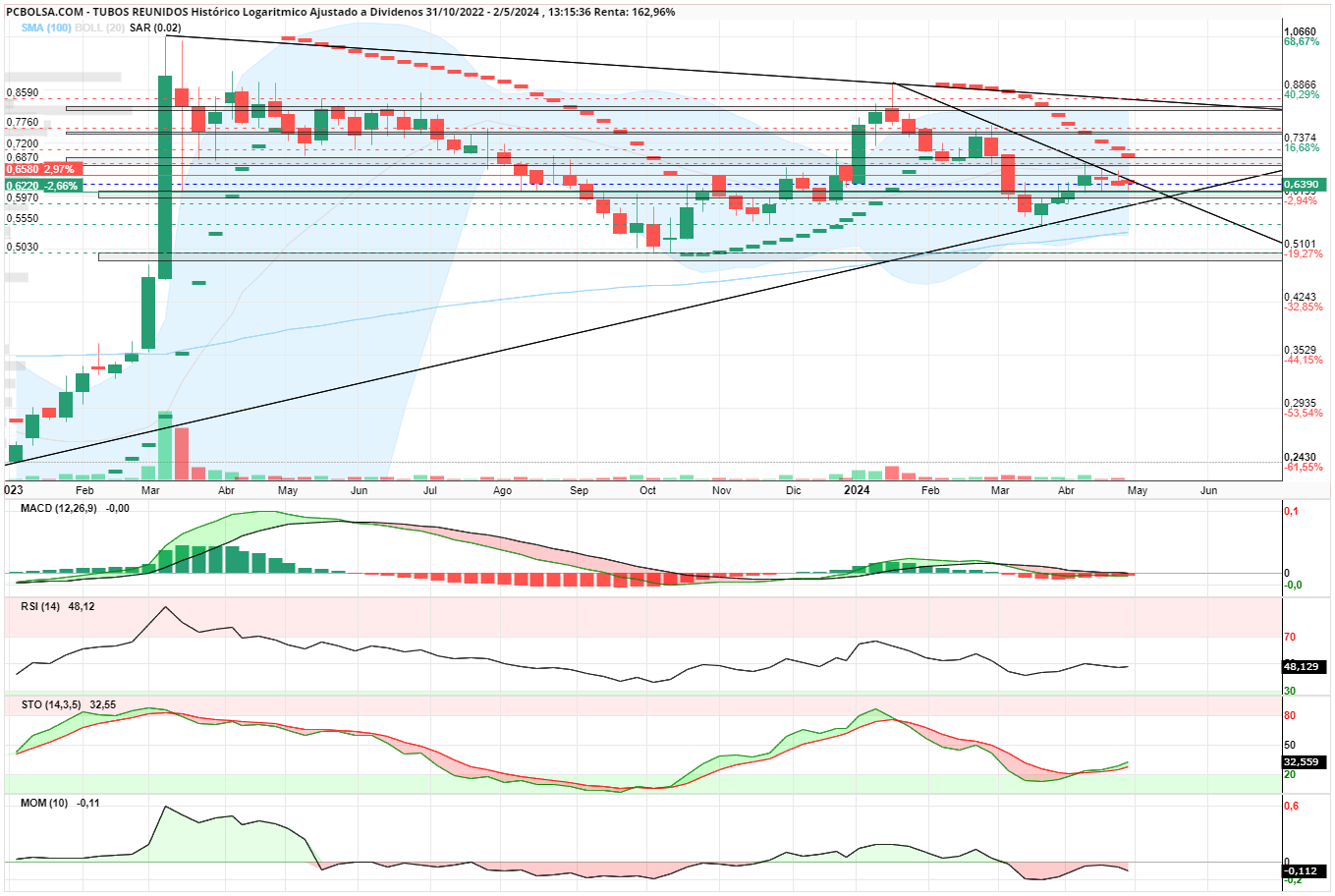Viewport: 1335px width, 896px height.
Task: Click the 0,8866 axis value
Action: pyautogui.click(x=1301, y=85)
